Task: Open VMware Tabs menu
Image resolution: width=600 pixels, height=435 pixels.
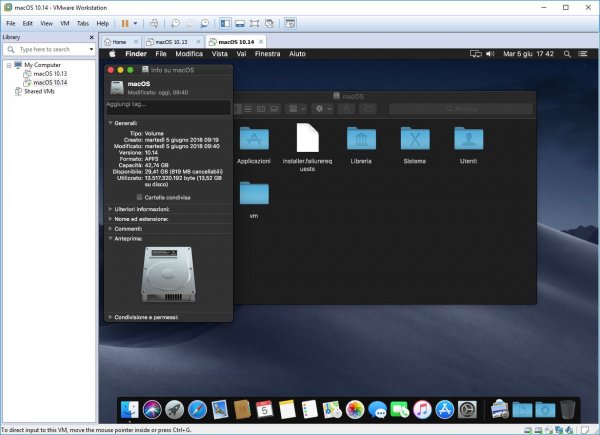Action: [x=83, y=23]
